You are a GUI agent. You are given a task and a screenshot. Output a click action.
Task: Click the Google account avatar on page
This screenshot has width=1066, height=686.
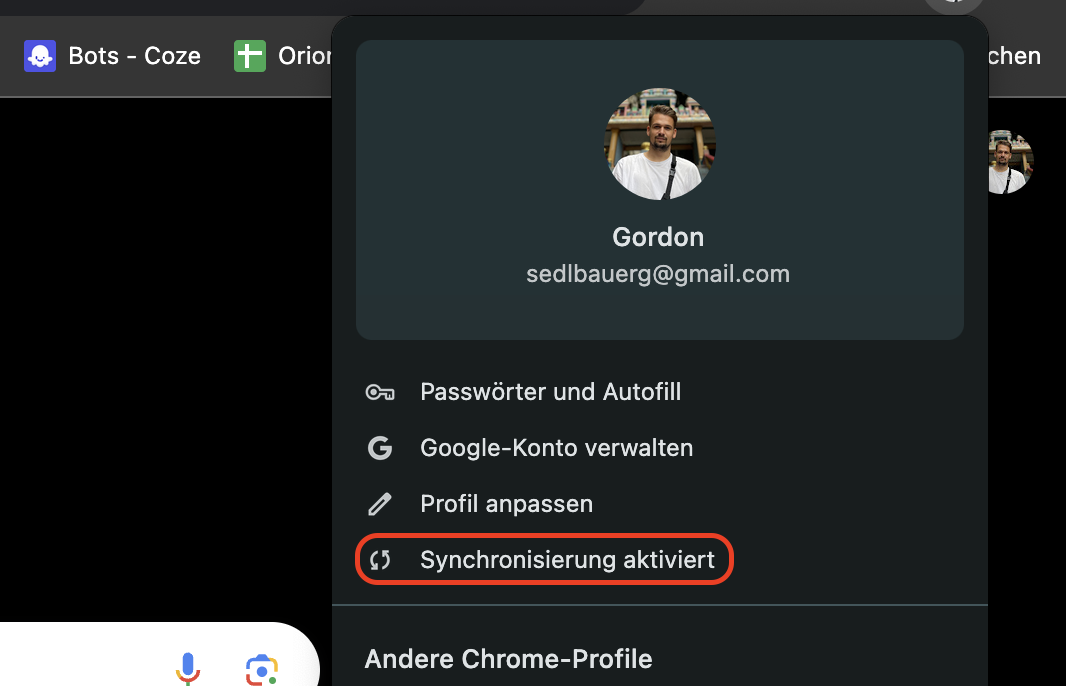[1008, 162]
